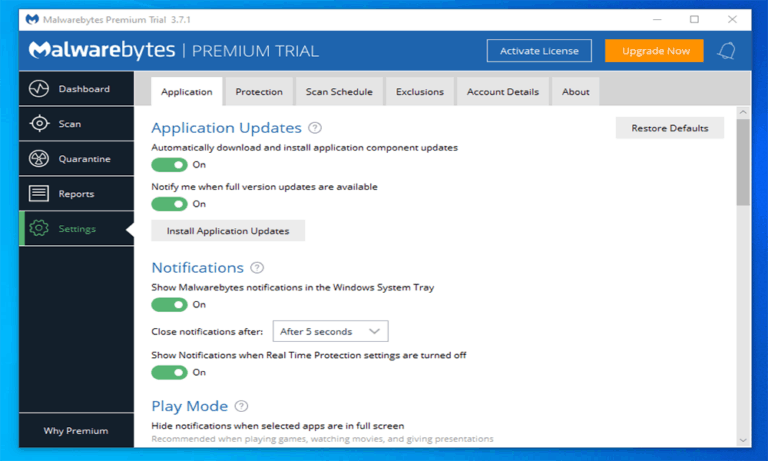Minimize the Malwarebytes window
This screenshot has width=768, height=461.
point(657,20)
